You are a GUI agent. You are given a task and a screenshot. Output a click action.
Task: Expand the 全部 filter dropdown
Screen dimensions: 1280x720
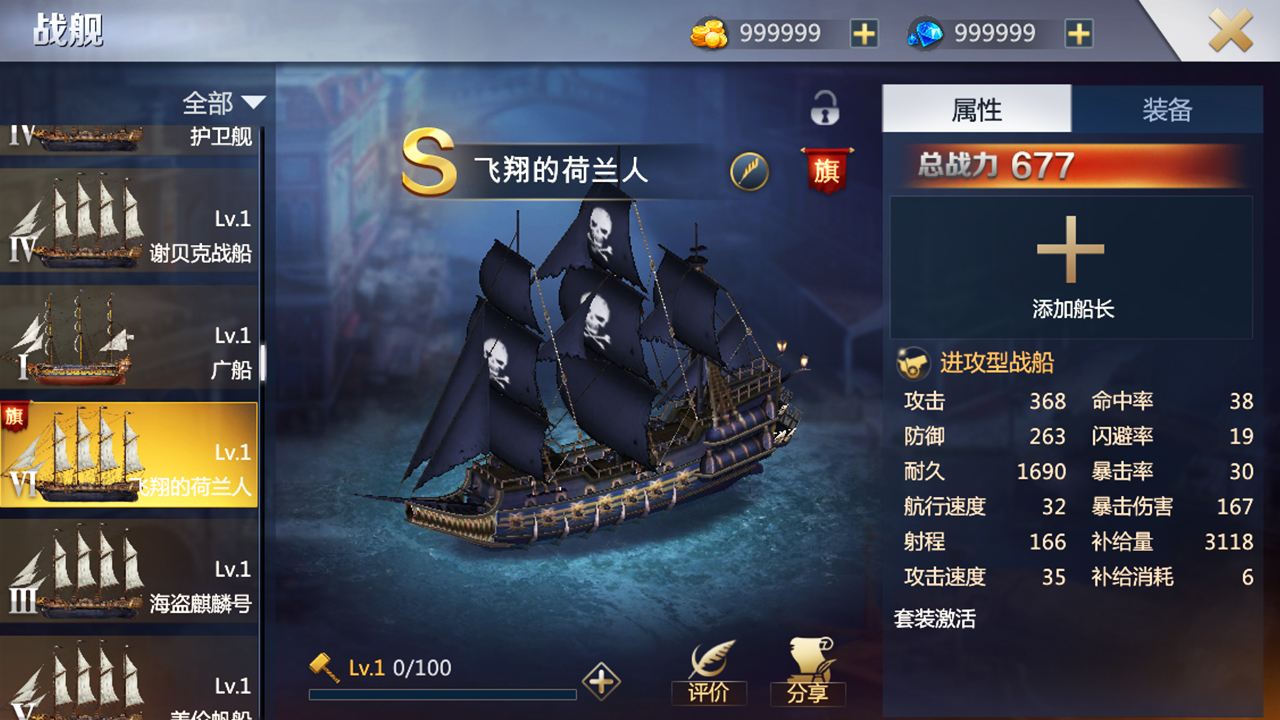click(x=224, y=103)
